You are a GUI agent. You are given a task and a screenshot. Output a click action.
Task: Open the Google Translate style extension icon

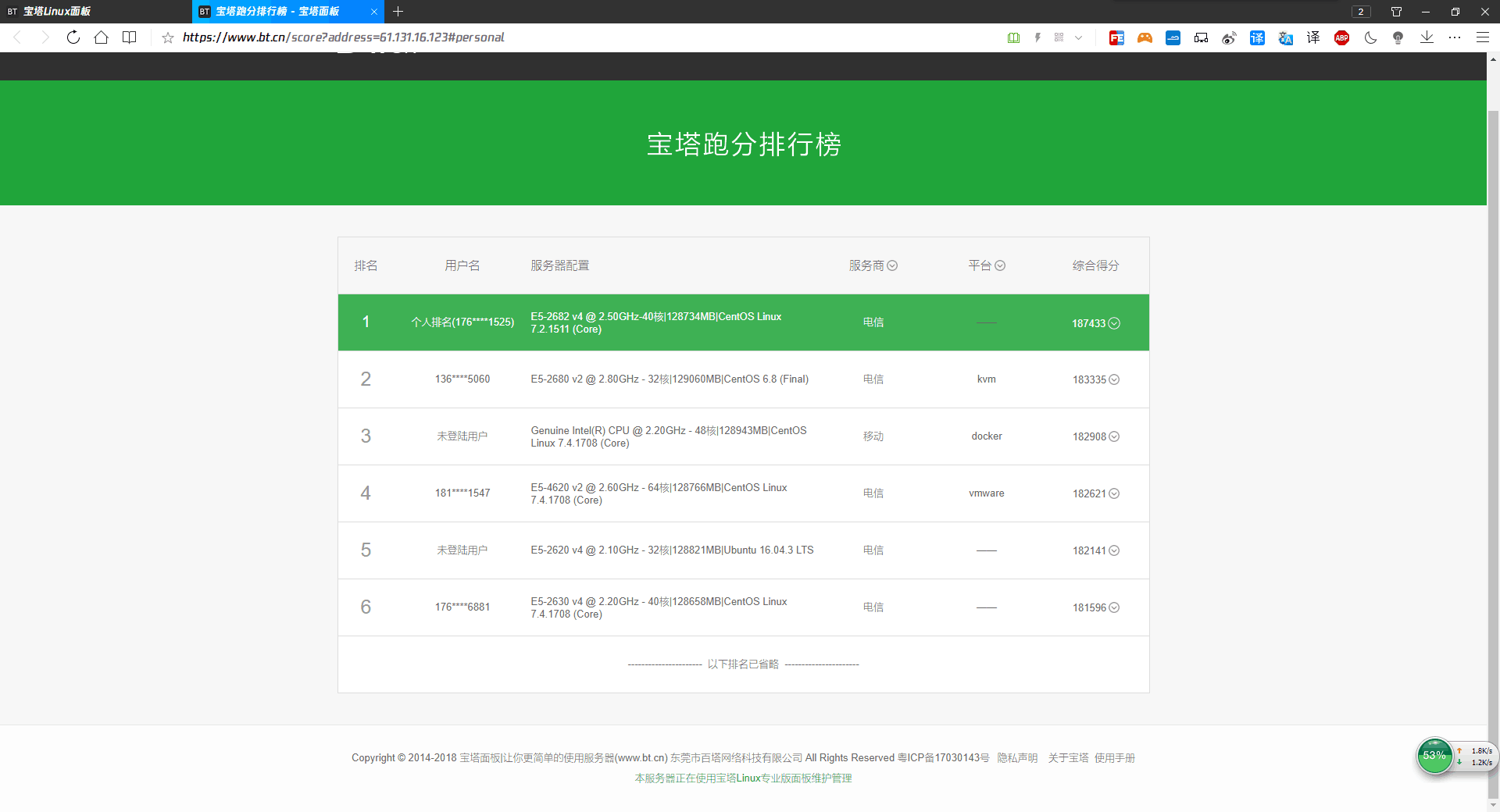[x=1285, y=37]
